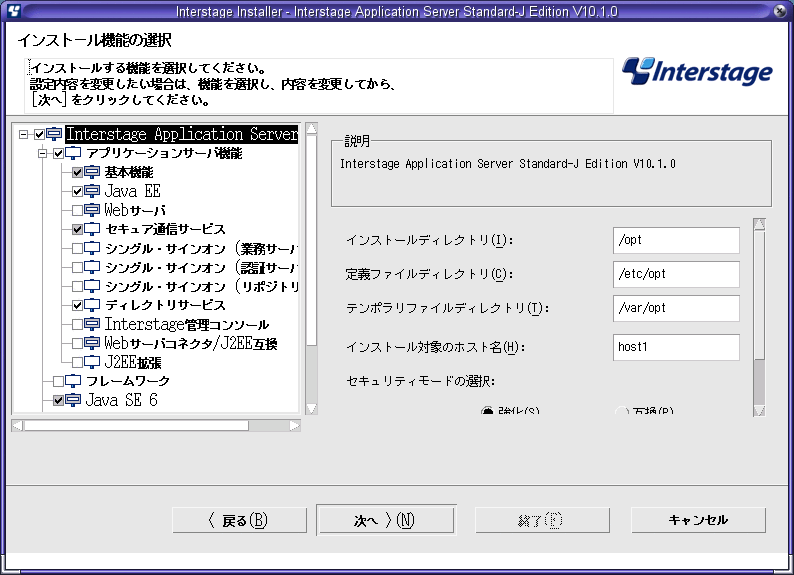This screenshot has width=794, height=575.
Task: Click the Java EE component icon
Action: pos(92,191)
